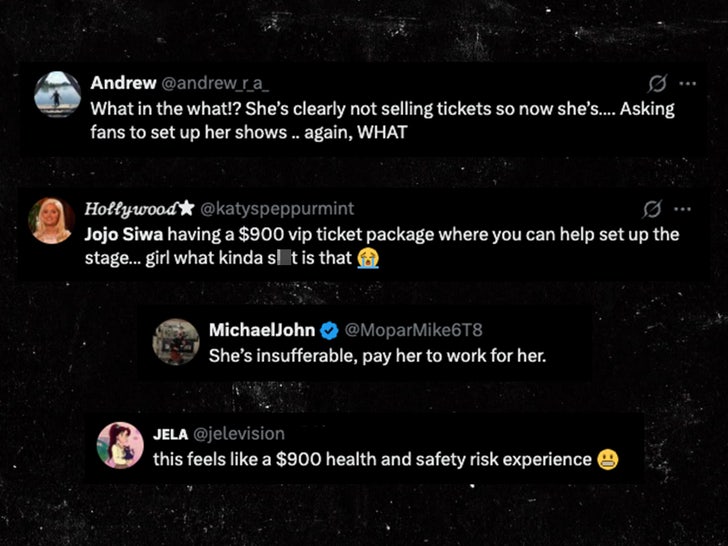This screenshot has width=728, height=546.
Task: Click the Grok icon on Hollywood's tweet
Action: 653,209
